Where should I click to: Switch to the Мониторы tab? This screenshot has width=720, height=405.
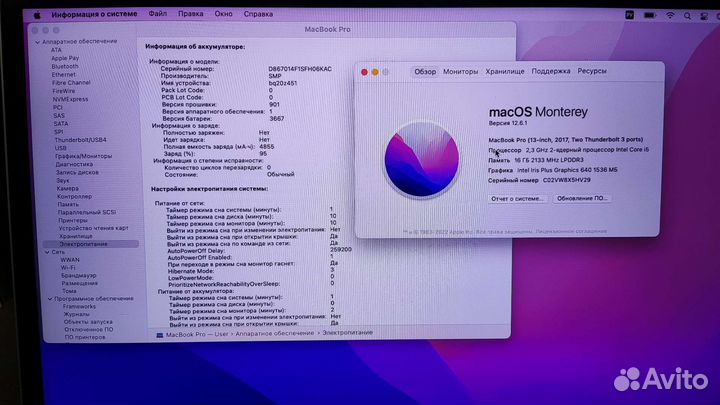pos(460,72)
